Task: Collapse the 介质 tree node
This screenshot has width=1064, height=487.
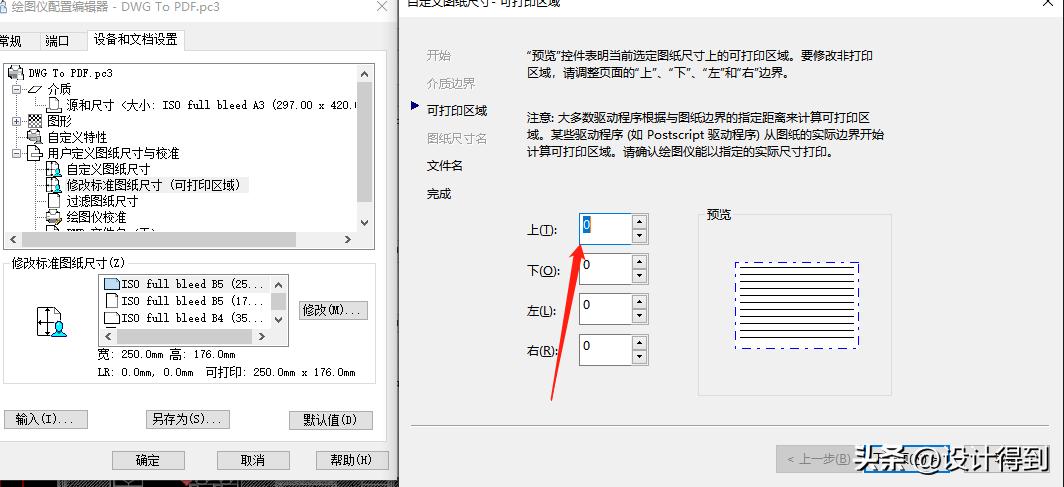Action: [x=16, y=89]
